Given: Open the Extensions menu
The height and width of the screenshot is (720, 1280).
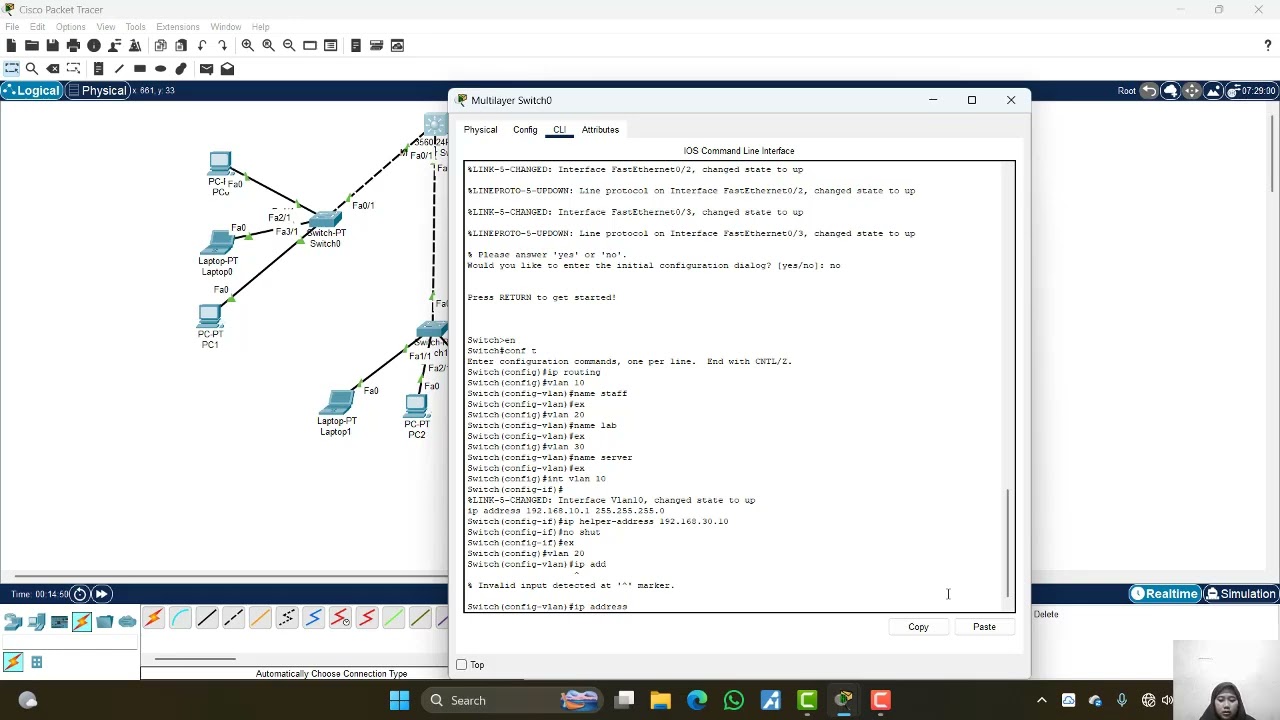Looking at the screenshot, I should pyautogui.click(x=177, y=27).
